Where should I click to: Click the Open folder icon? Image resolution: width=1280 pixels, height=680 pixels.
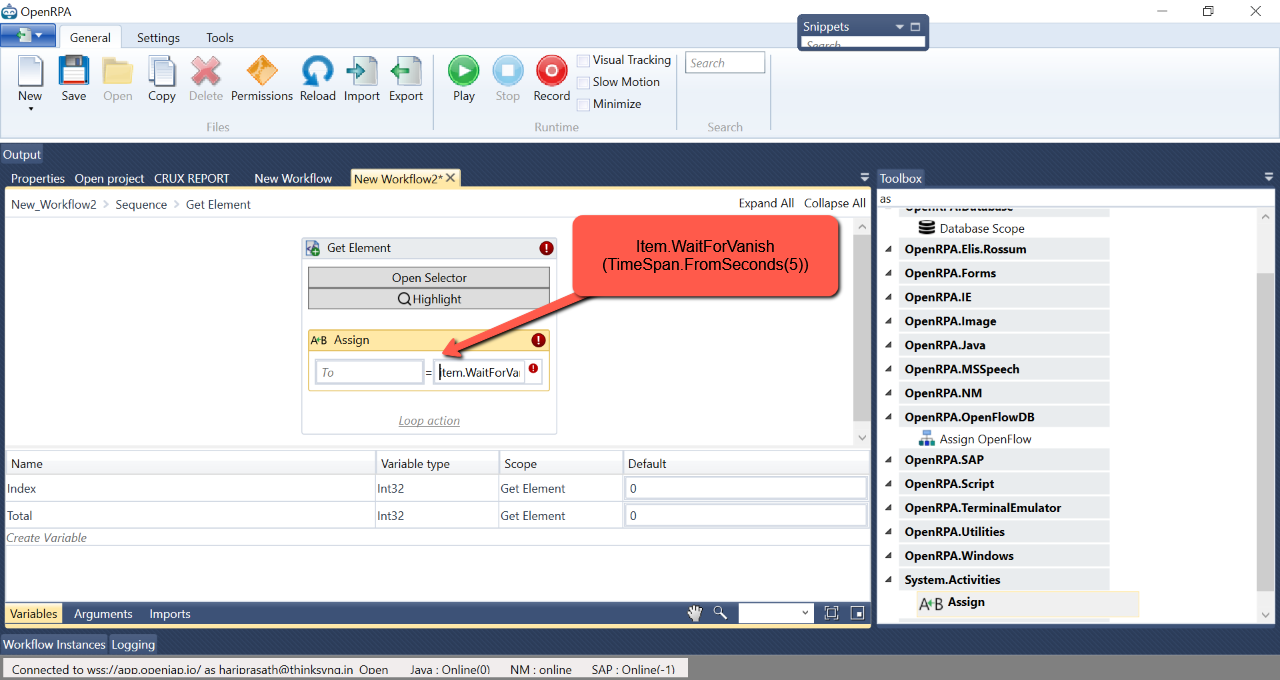point(118,71)
